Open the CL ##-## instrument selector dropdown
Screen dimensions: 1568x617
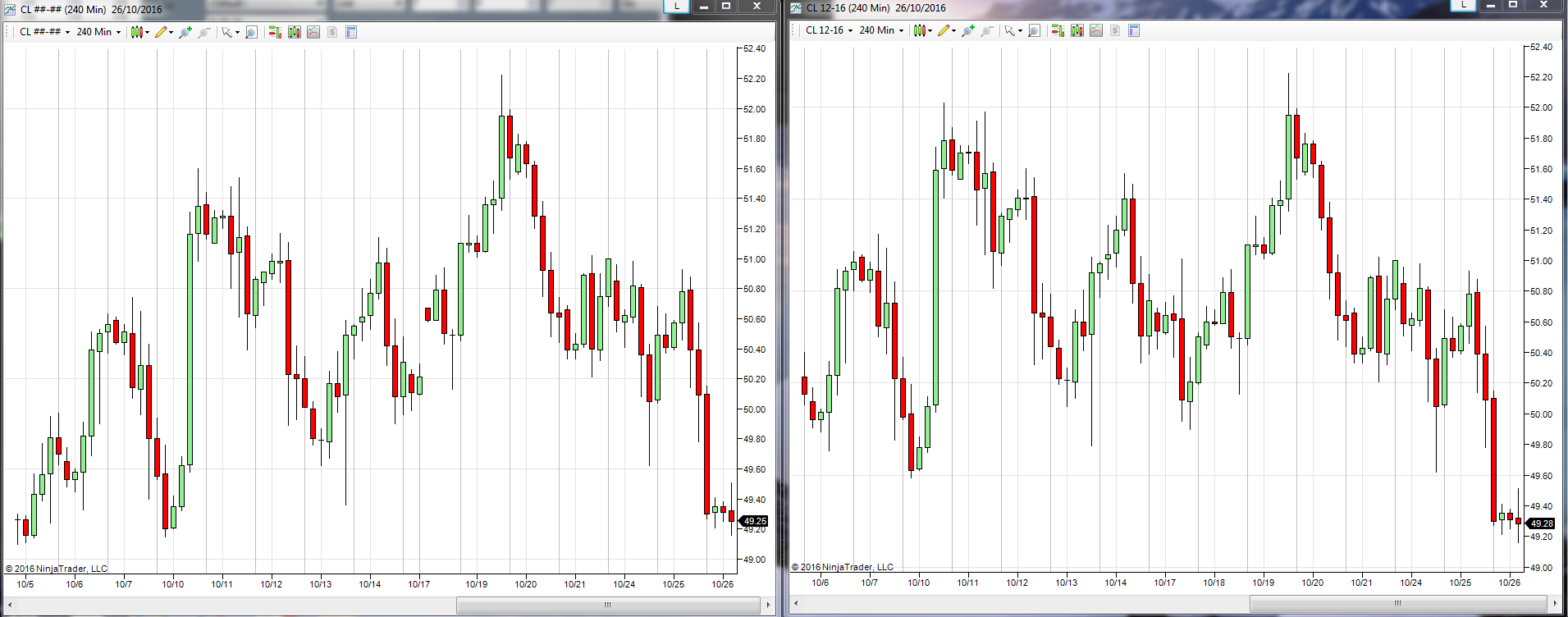tap(45, 32)
